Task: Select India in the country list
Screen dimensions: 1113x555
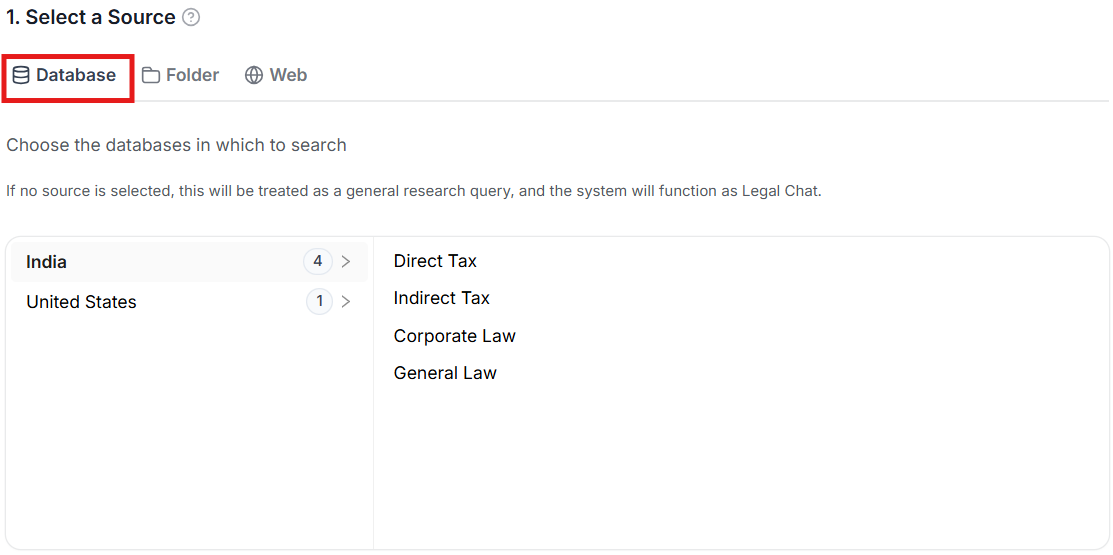Action: point(47,262)
